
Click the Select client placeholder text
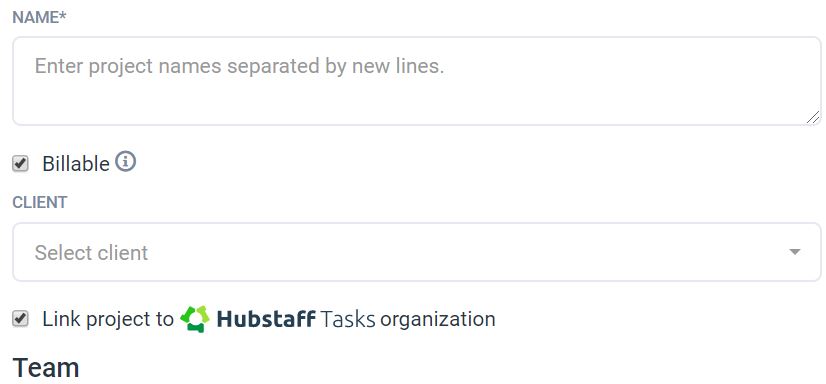click(x=91, y=253)
